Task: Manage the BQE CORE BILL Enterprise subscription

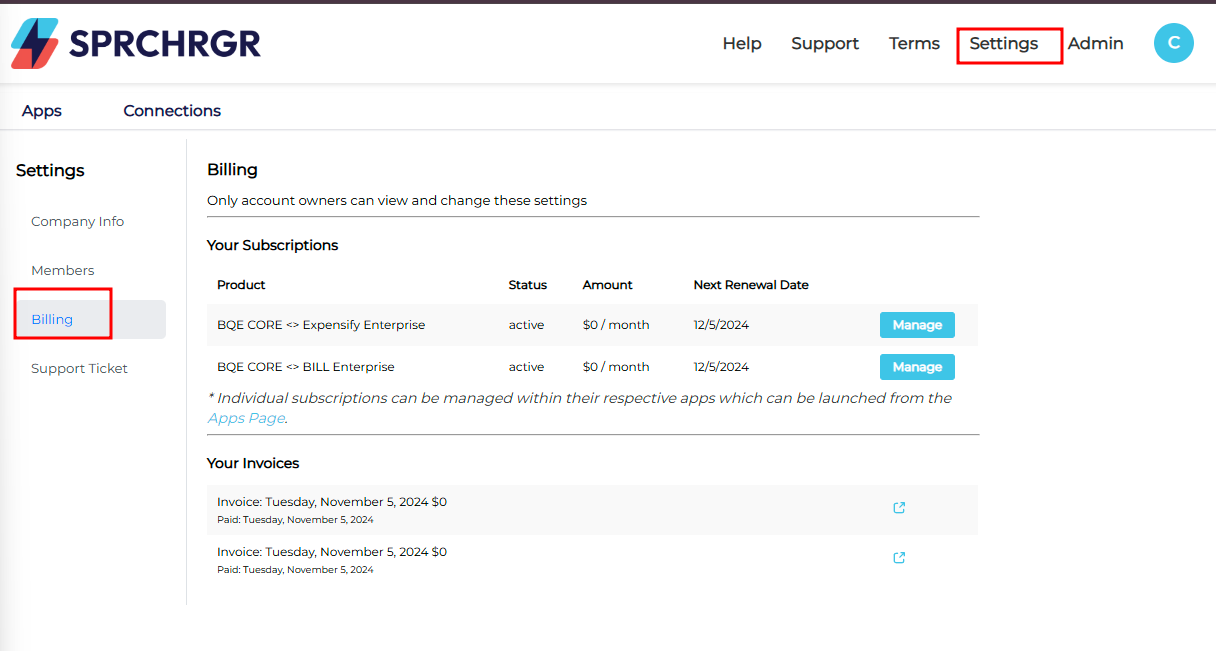Action: [x=917, y=367]
